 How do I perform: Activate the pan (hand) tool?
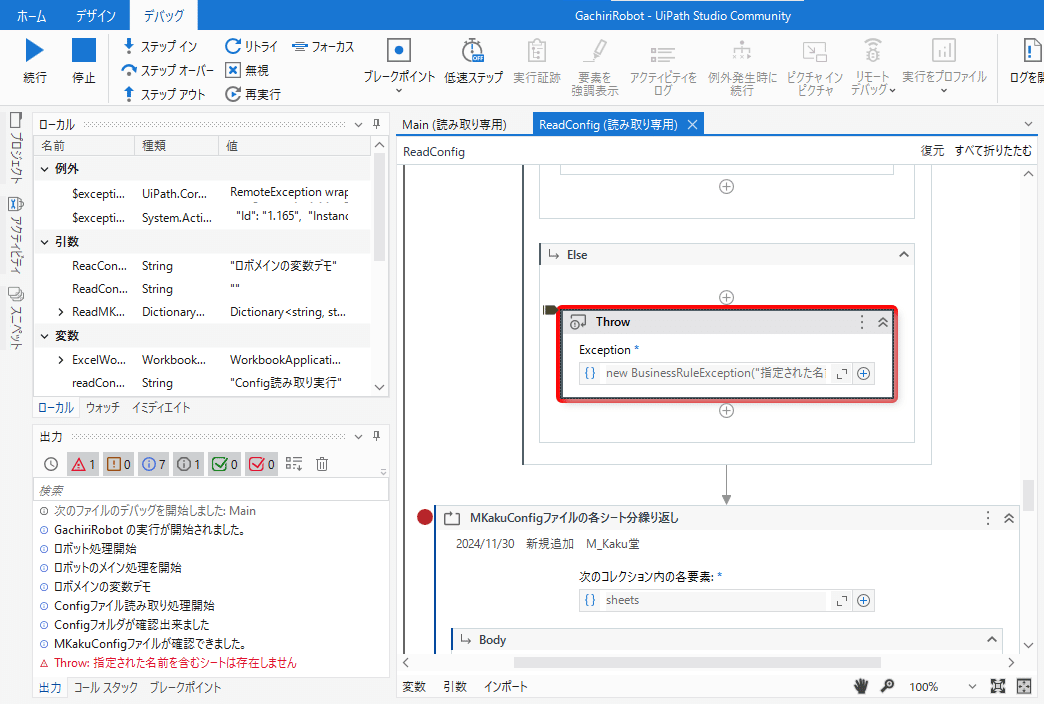(x=862, y=686)
